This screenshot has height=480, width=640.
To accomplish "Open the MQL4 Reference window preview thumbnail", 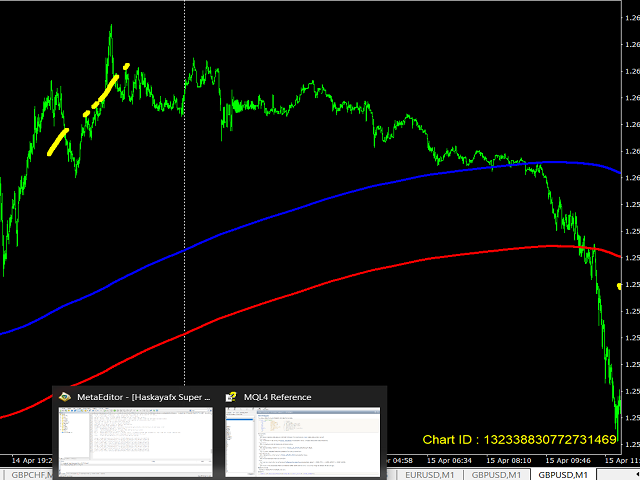I will pyautogui.click(x=302, y=441).
